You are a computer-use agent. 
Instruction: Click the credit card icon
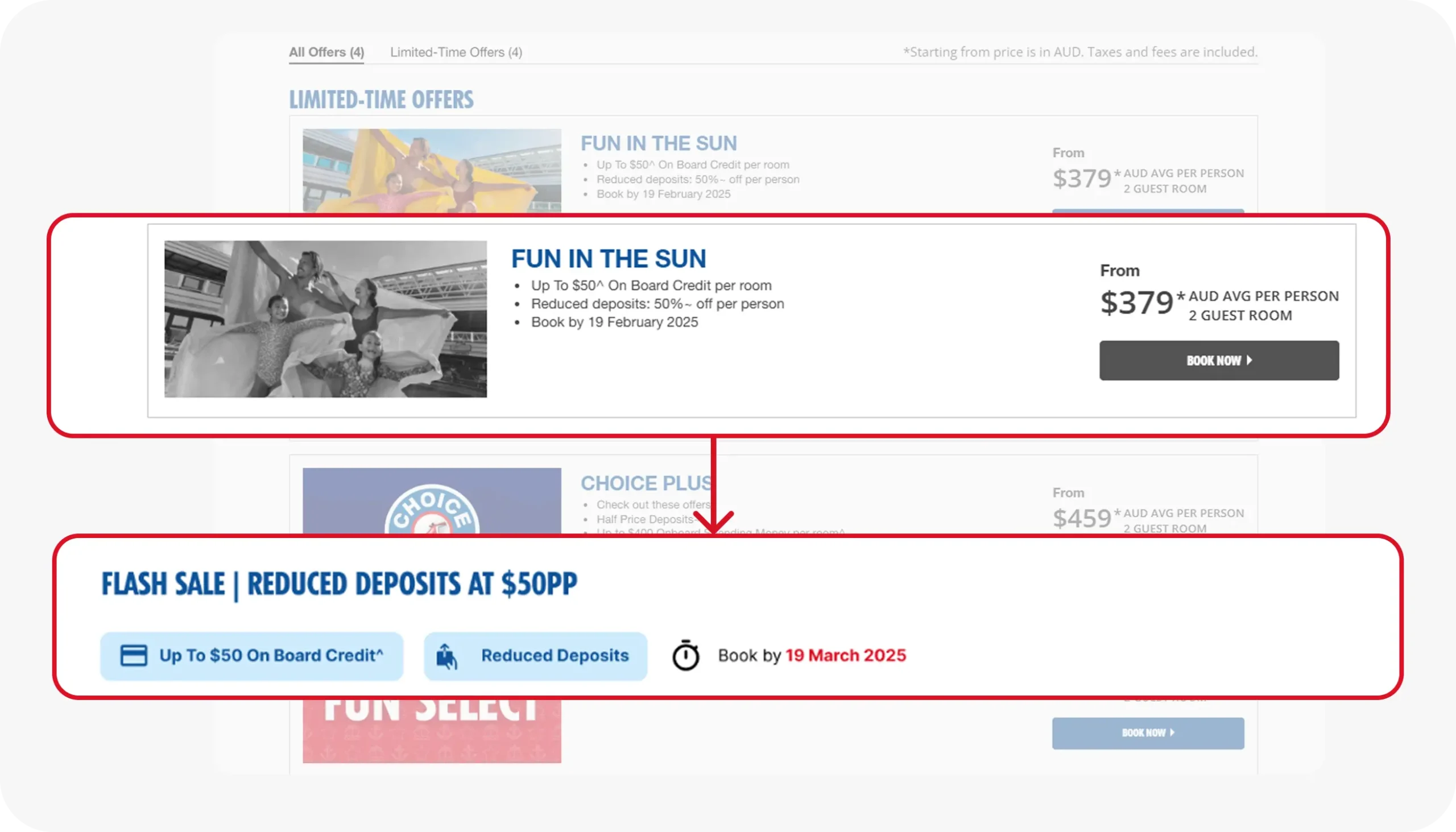pyautogui.click(x=134, y=656)
